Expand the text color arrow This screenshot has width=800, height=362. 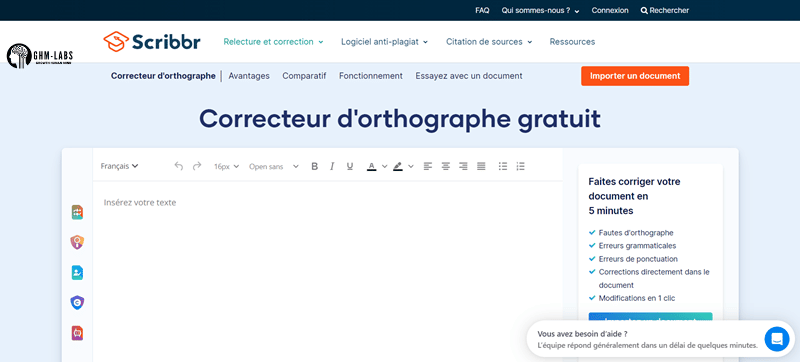pyautogui.click(x=385, y=166)
